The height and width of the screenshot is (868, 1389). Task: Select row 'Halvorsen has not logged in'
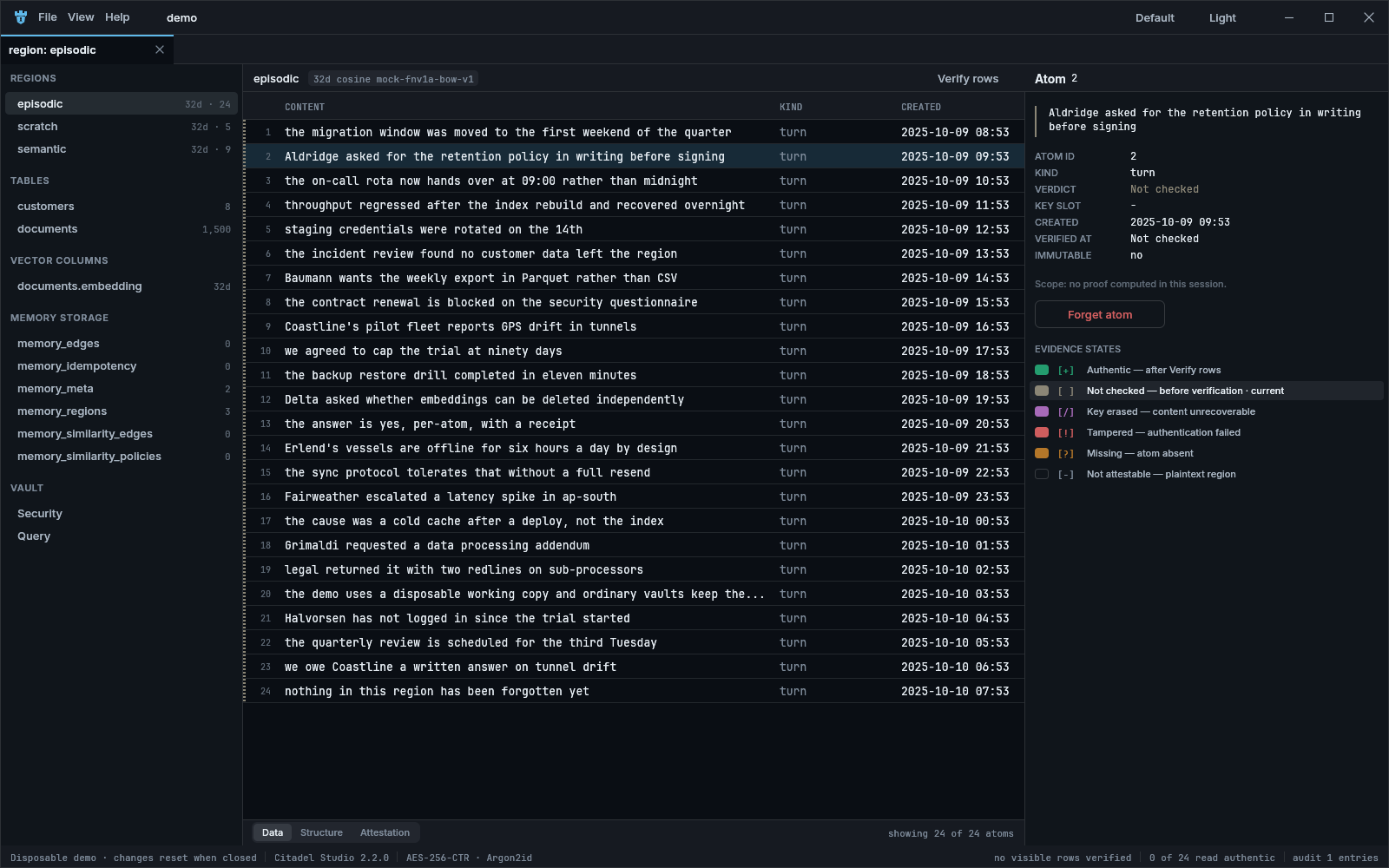(x=634, y=618)
